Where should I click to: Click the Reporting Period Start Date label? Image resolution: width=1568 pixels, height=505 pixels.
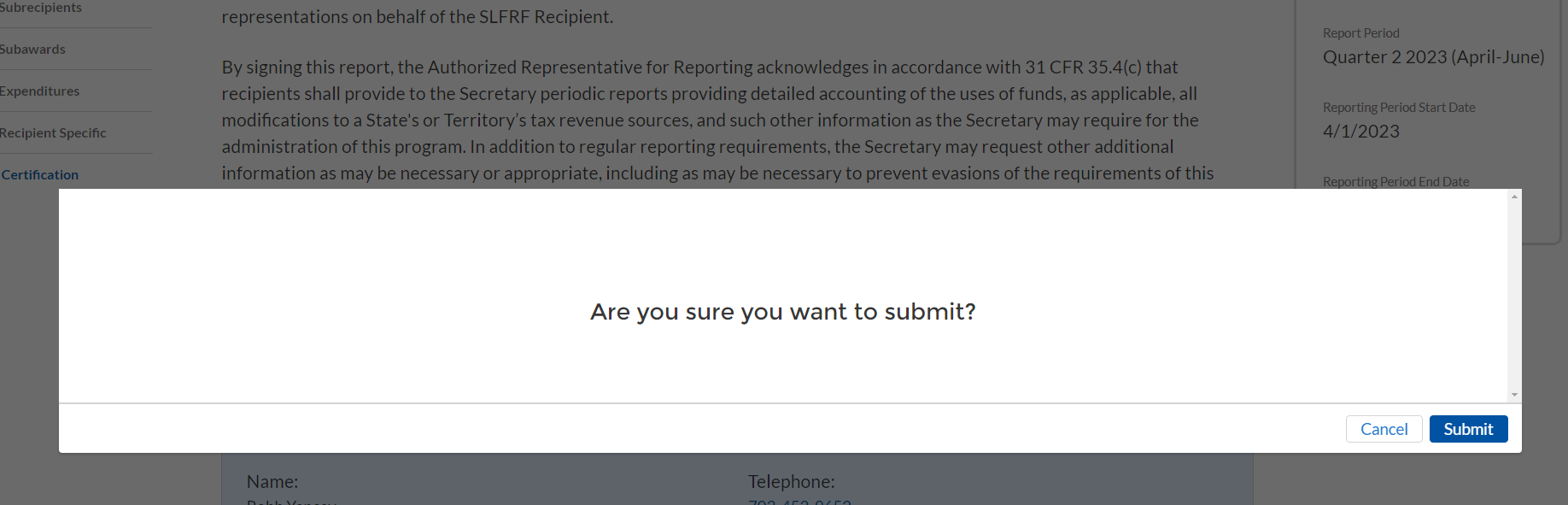click(x=1399, y=108)
